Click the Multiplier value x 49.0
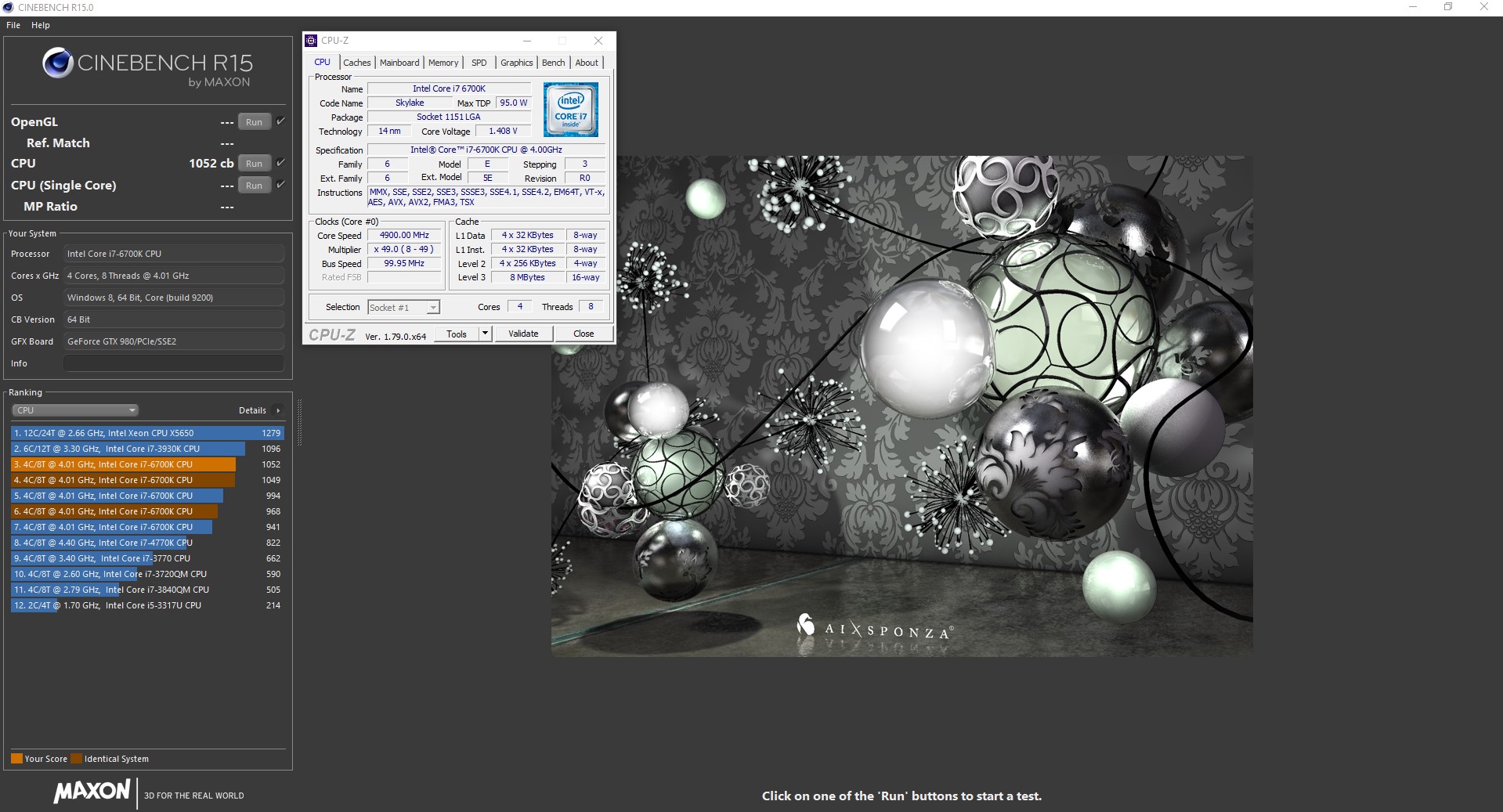The height and width of the screenshot is (812, 1503). (x=404, y=249)
